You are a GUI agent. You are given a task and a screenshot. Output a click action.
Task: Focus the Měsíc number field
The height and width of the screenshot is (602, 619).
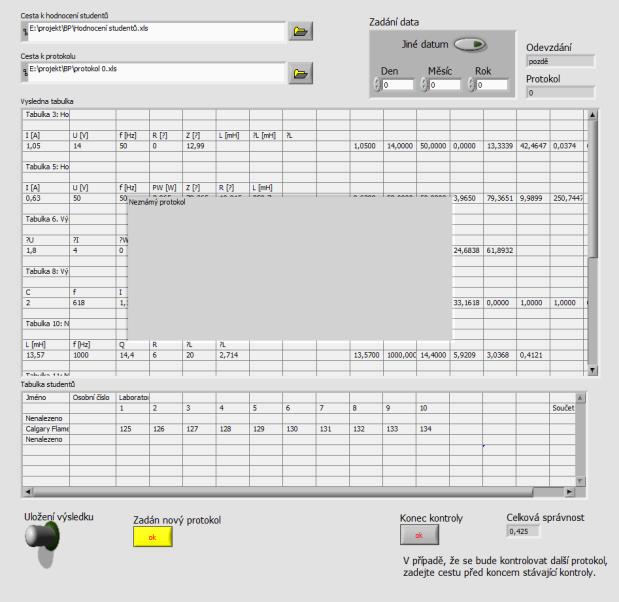(x=445, y=85)
